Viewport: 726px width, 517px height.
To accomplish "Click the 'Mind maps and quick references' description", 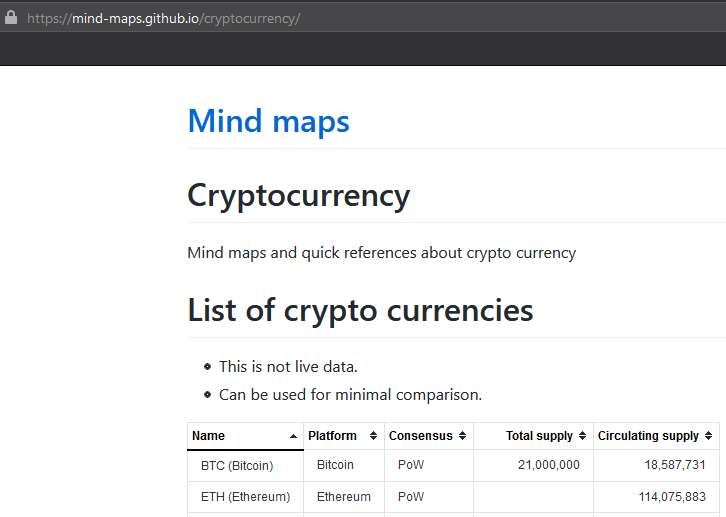I will click(382, 253).
